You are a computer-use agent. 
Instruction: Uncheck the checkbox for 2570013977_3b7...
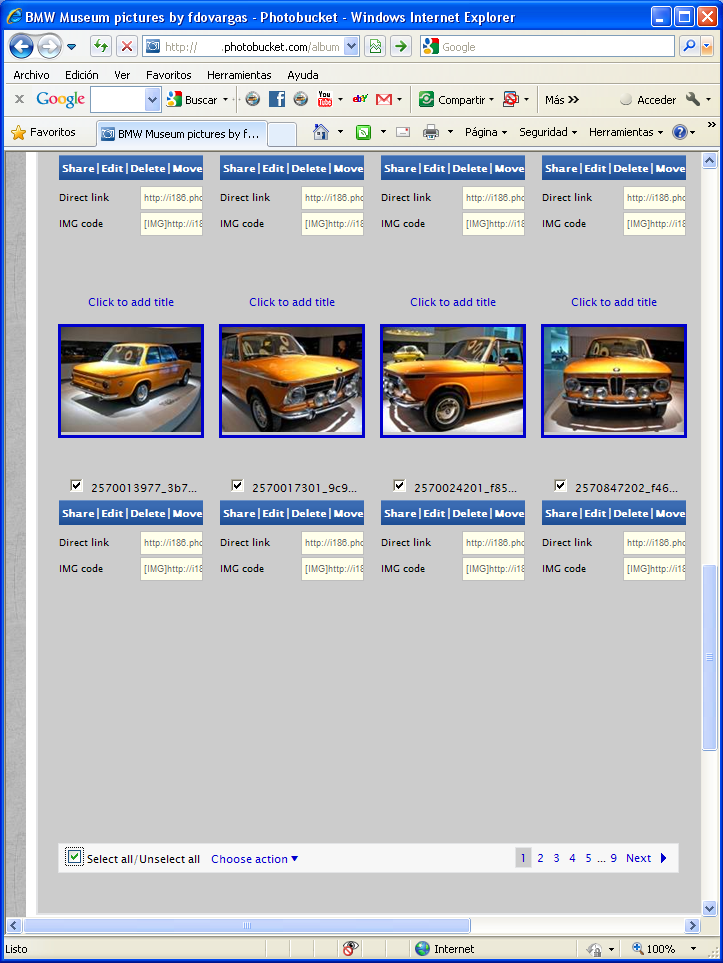click(76, 486)
